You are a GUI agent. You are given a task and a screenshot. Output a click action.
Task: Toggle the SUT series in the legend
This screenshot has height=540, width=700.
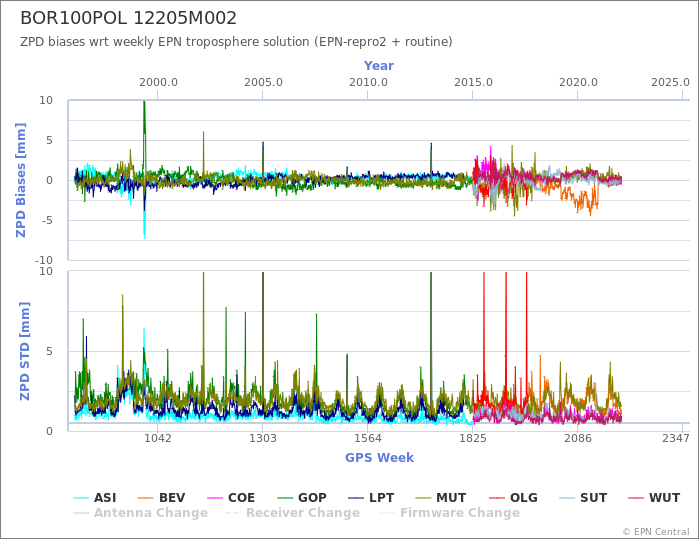(583, 498)
